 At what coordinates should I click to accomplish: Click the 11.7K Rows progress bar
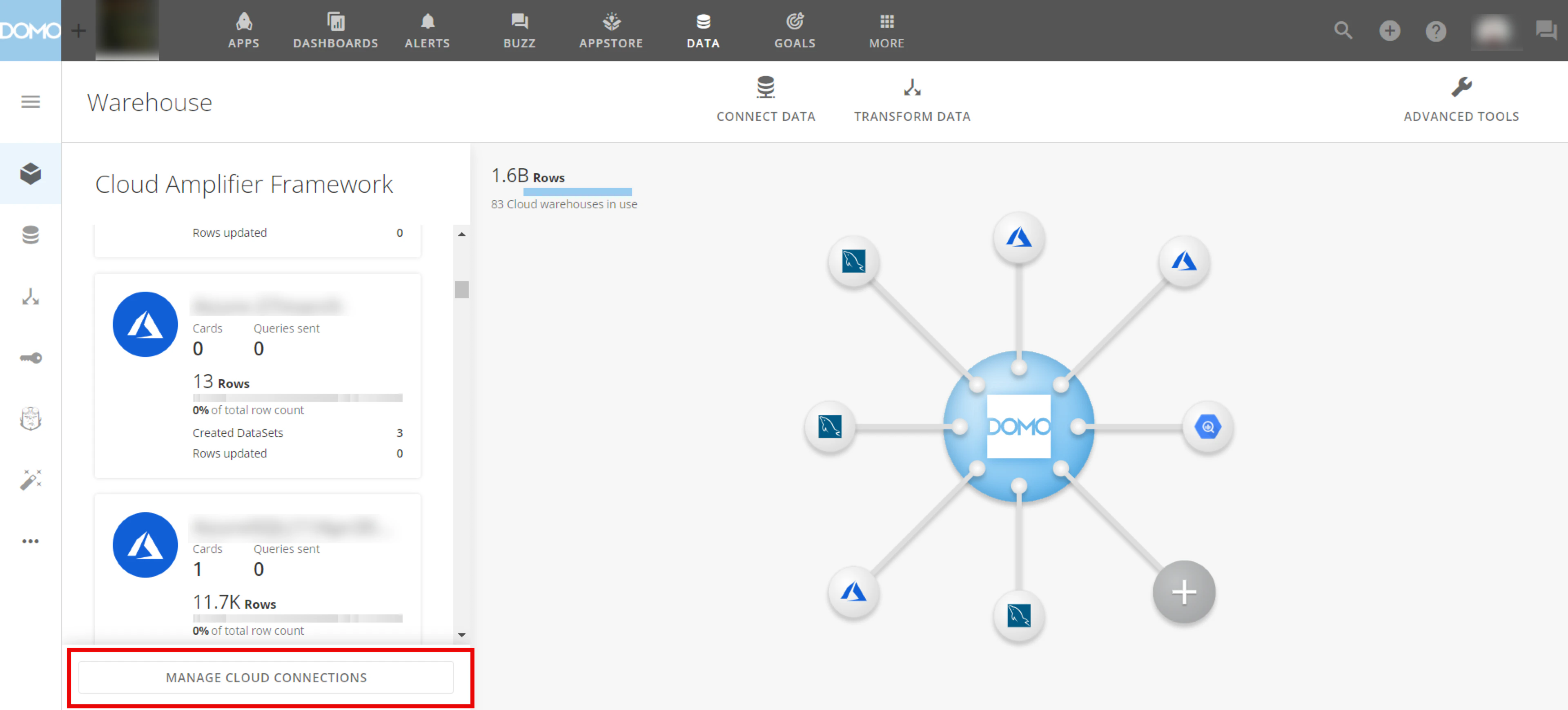(x=298, y=618)
